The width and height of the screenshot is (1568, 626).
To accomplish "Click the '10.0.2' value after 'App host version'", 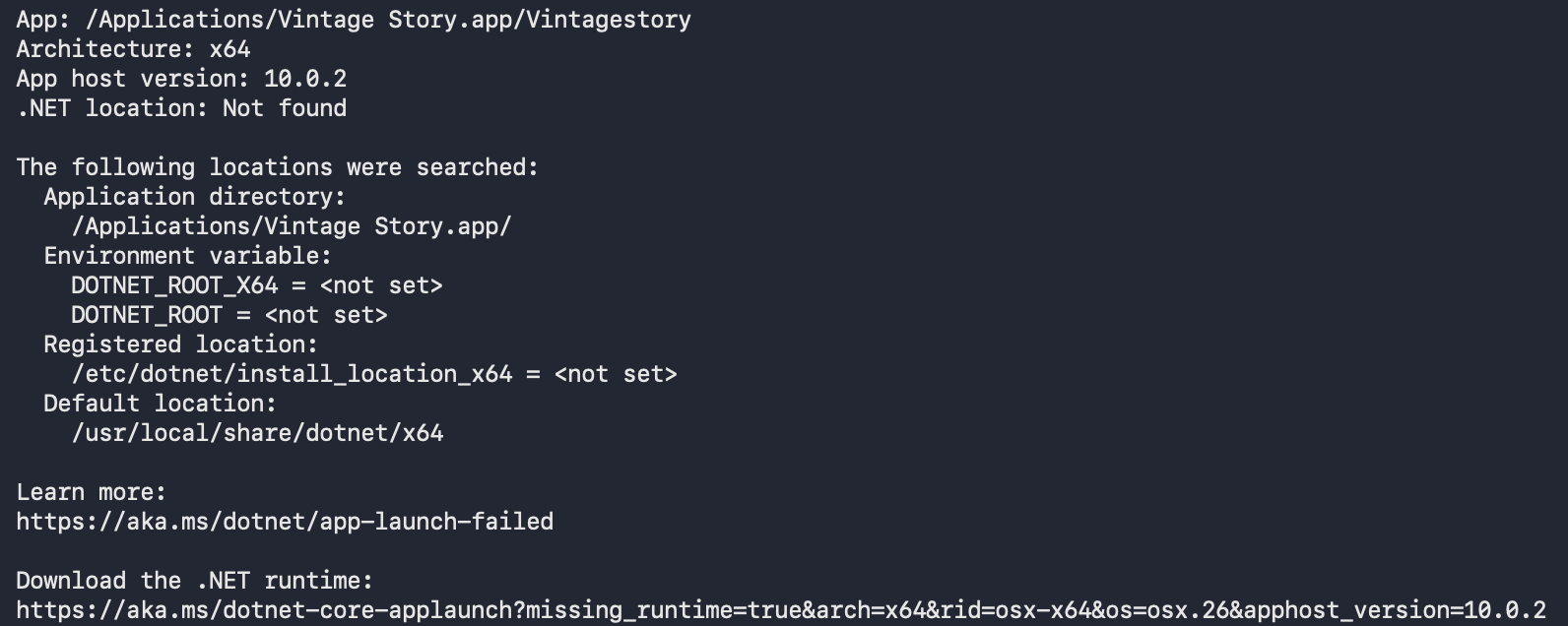I will 305,79.
